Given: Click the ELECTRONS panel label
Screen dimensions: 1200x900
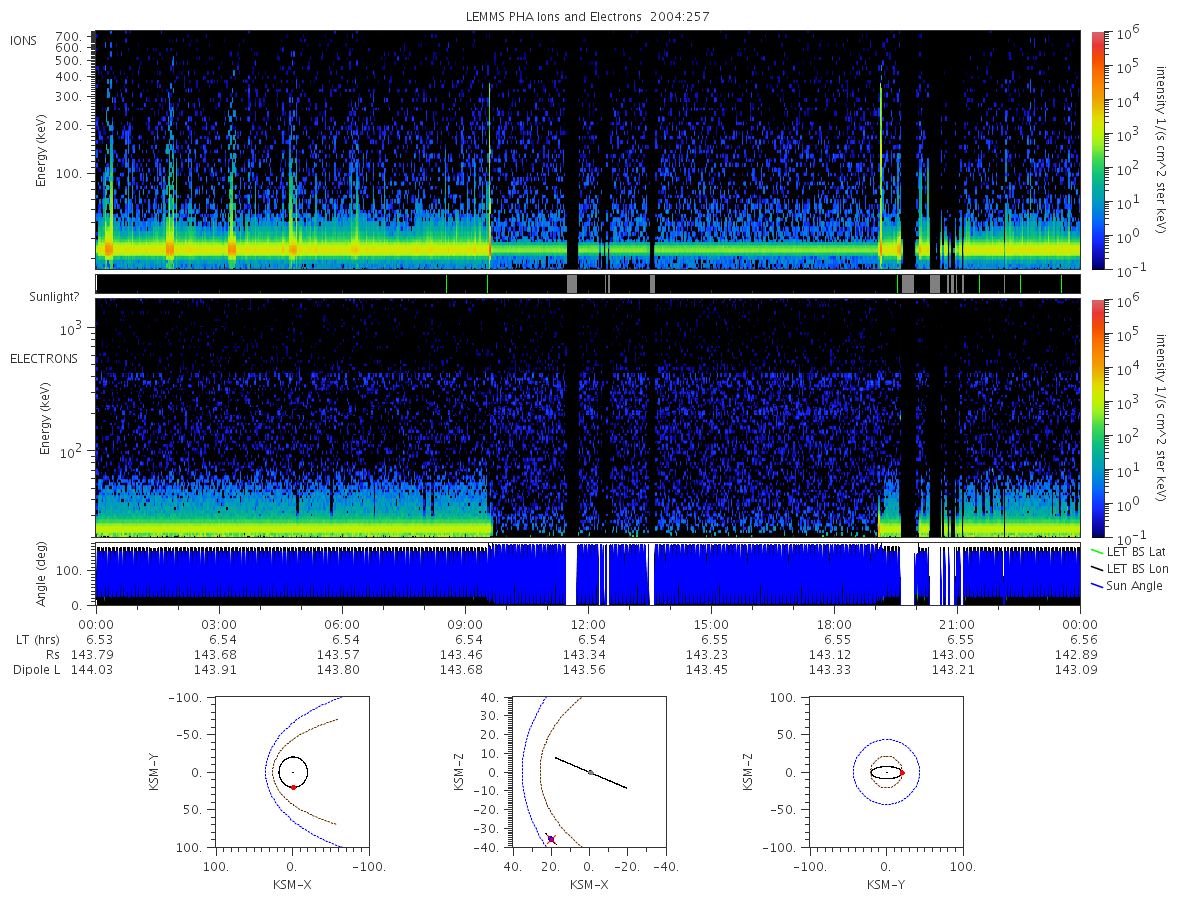Looking at the screenshot, I should click(x=44, y=358).
